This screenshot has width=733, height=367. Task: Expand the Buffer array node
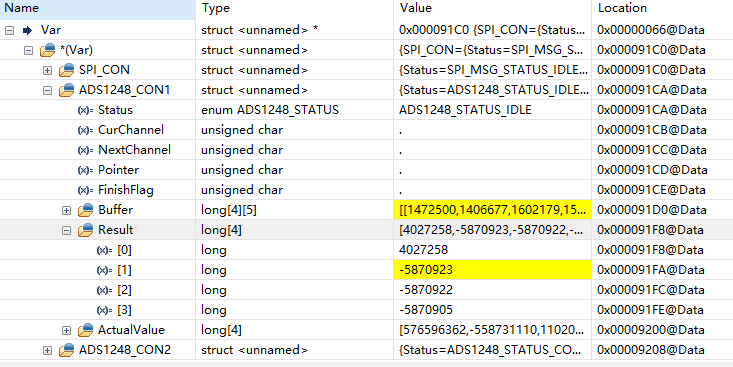66,210
